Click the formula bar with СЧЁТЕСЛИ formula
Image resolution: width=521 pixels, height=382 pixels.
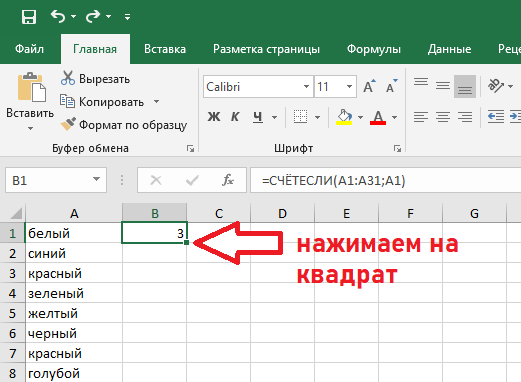point(385,180)
